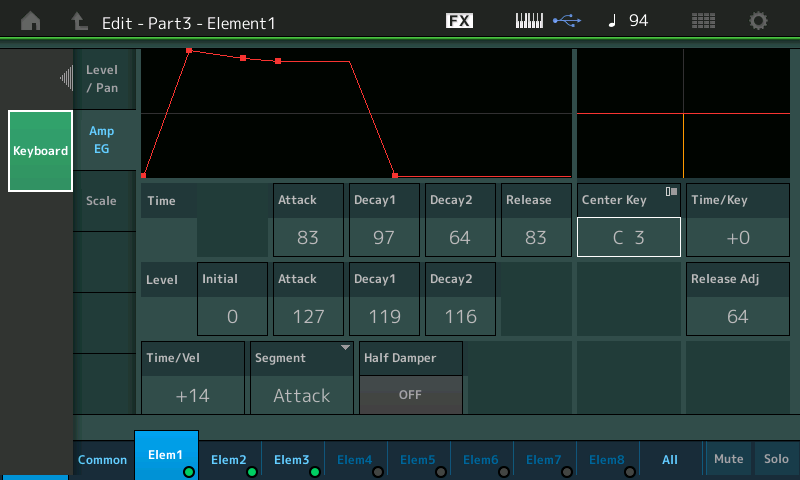Collapse the sidebar with the left-arrow icon

tap(67, 77)
